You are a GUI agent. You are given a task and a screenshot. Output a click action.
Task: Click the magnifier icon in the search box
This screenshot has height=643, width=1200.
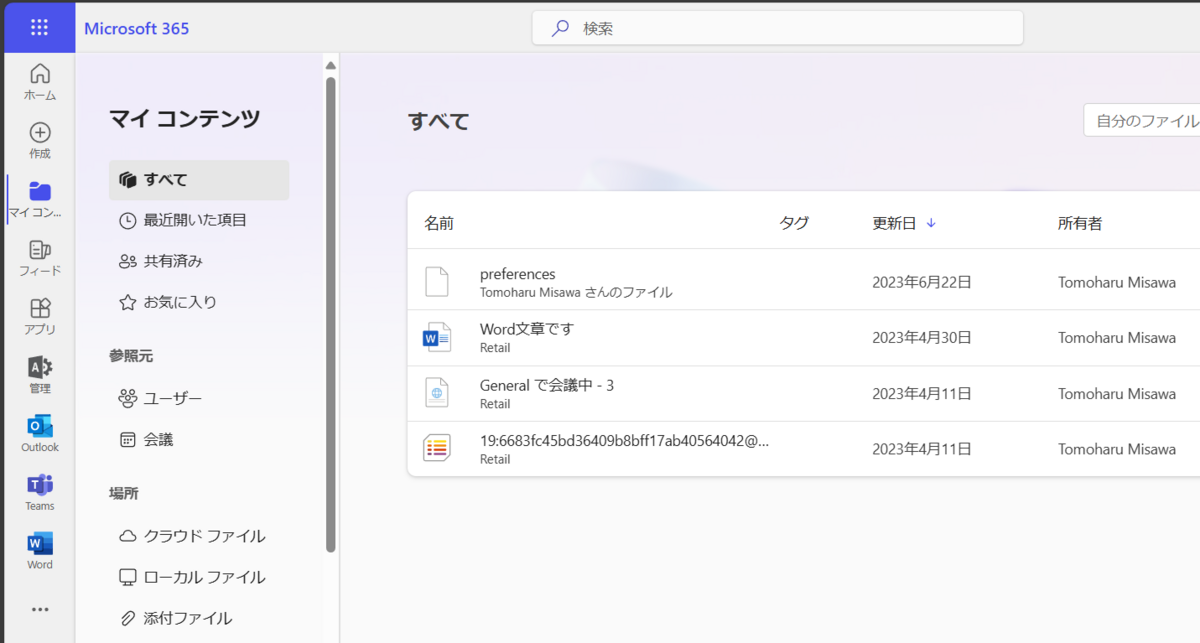point(561,28)
